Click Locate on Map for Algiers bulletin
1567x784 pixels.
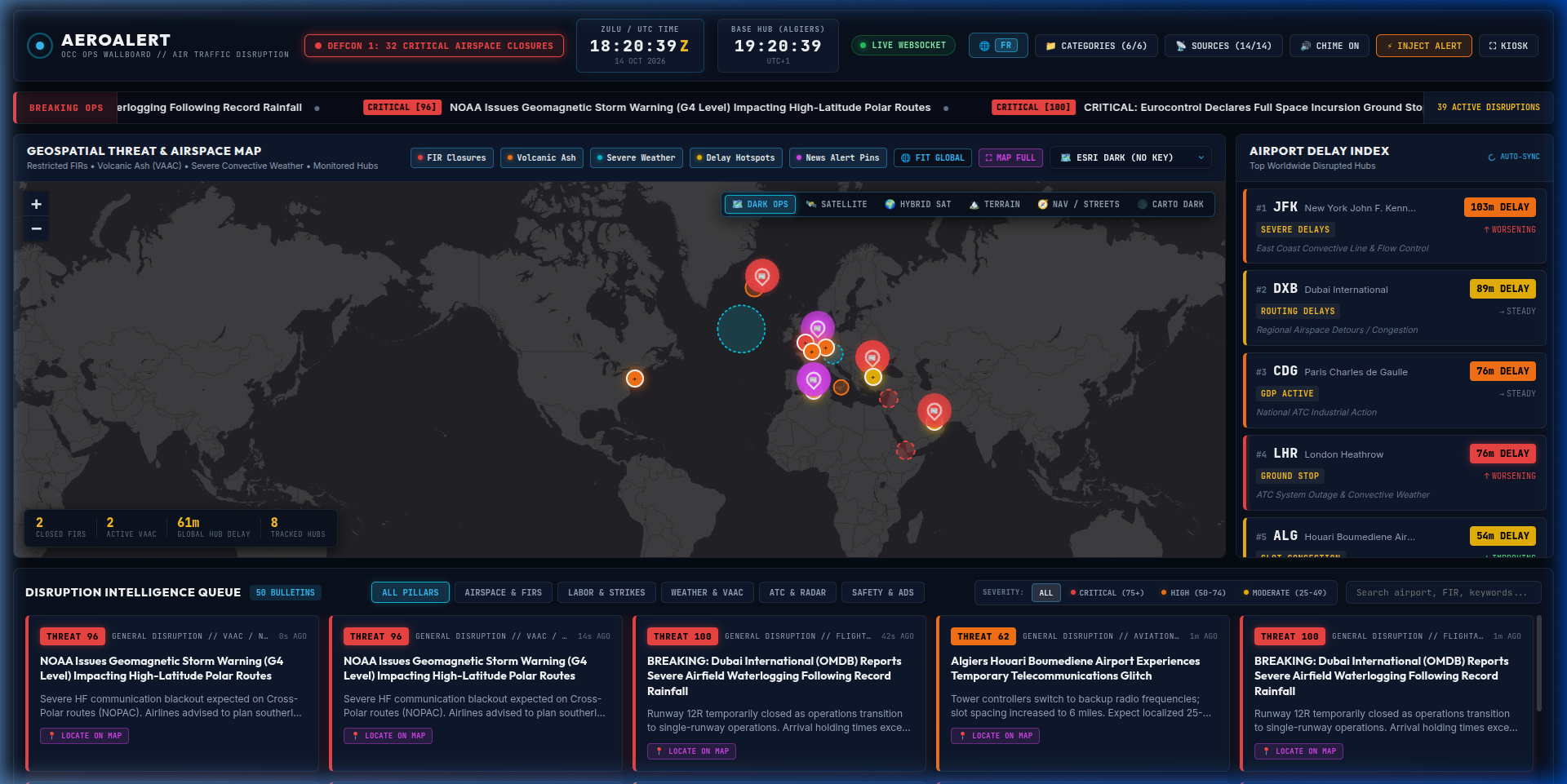[995, 736]
